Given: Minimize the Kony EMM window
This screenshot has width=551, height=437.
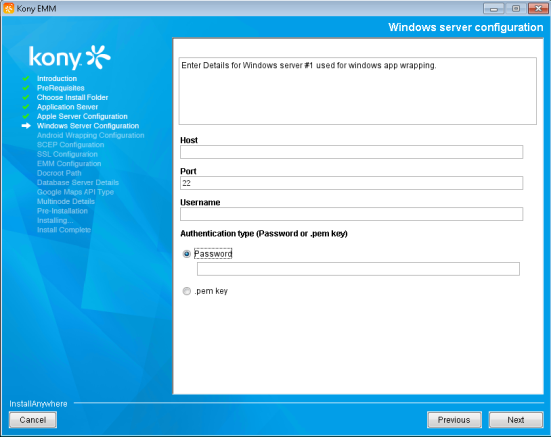Looking at the screenshot, I should (x=493, y=8).
